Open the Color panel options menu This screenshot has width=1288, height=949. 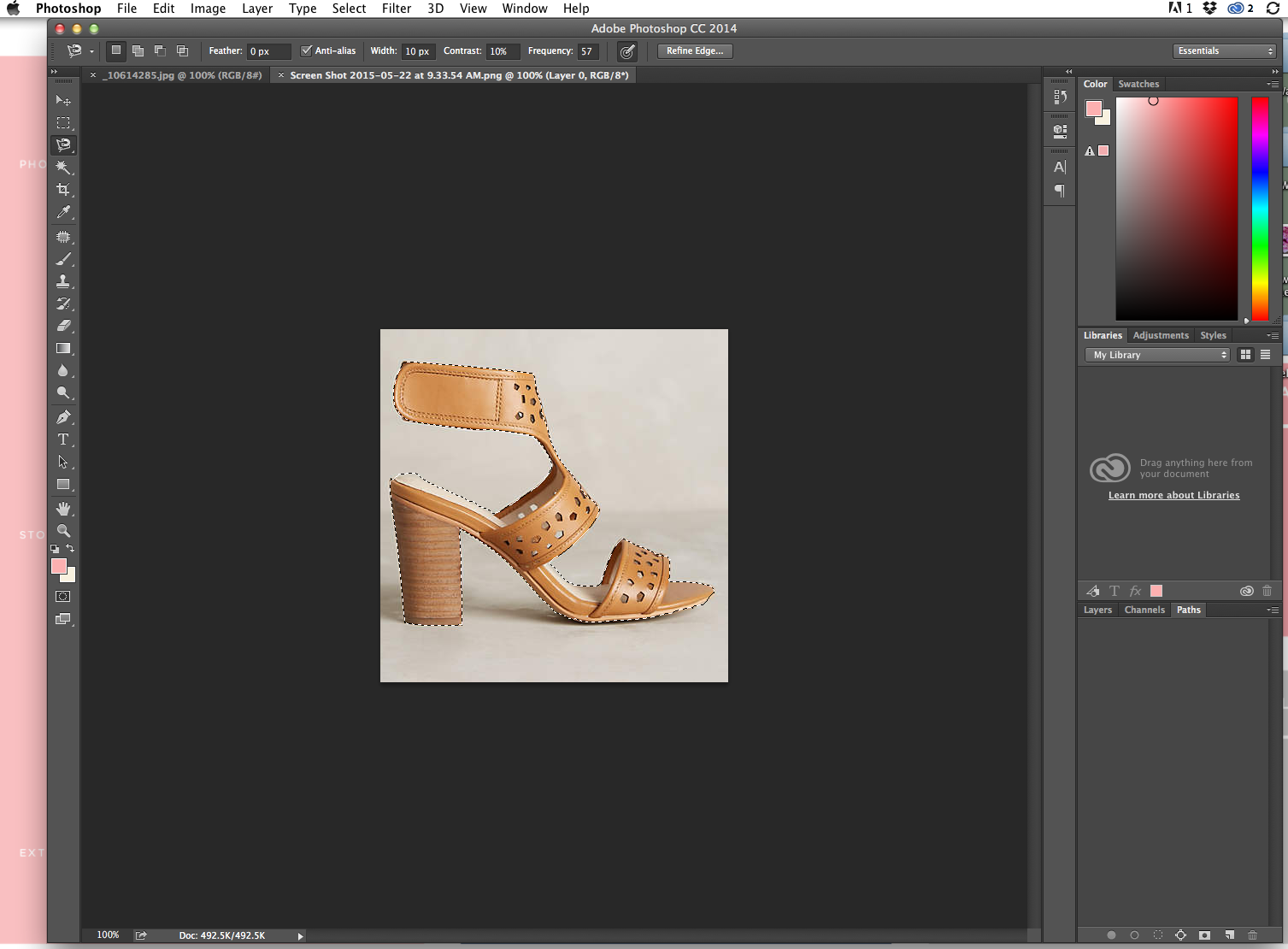click(1273, 84)
